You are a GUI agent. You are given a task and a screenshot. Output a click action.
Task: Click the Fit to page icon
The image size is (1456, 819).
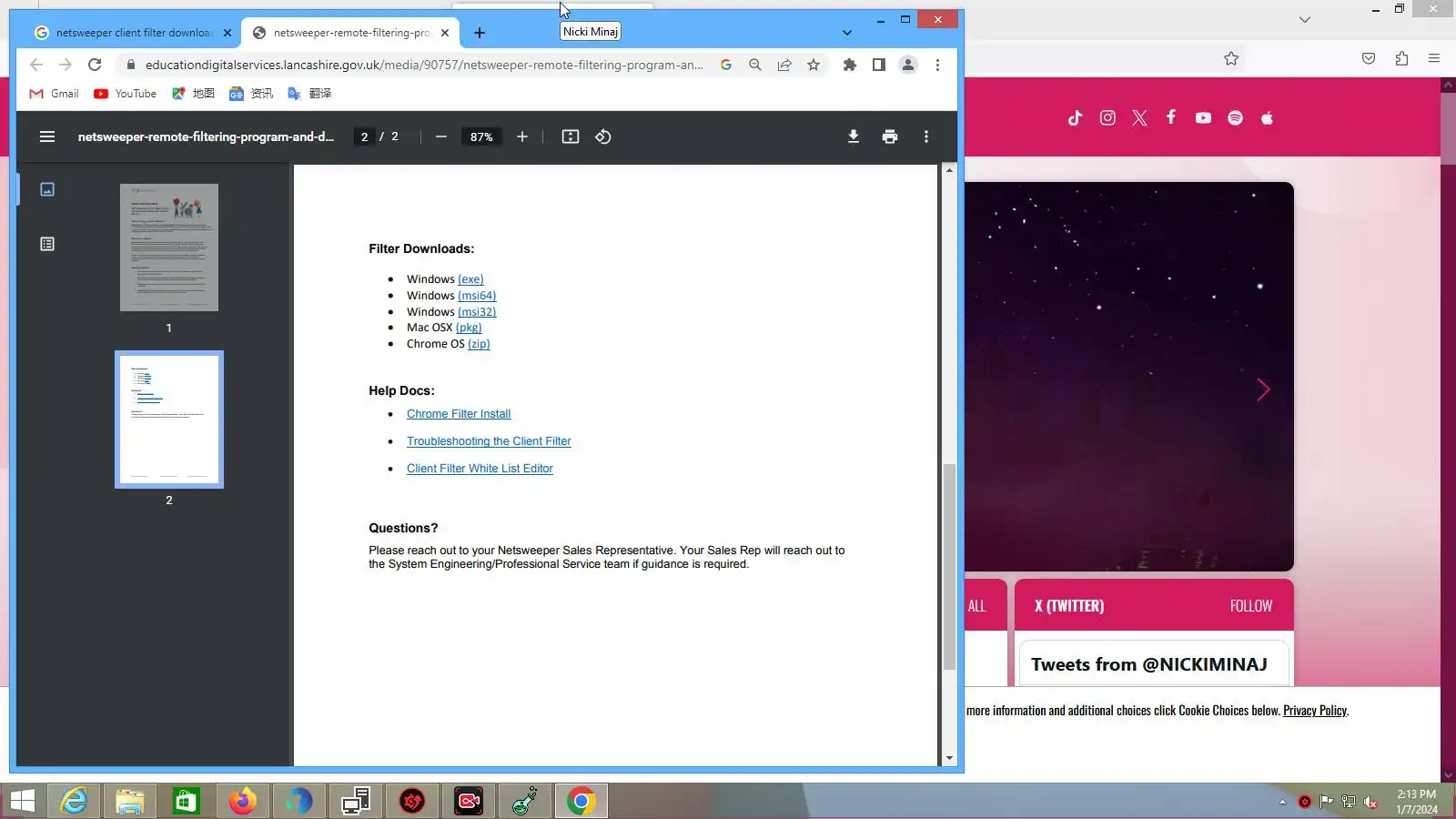click(x=571, y=136)
